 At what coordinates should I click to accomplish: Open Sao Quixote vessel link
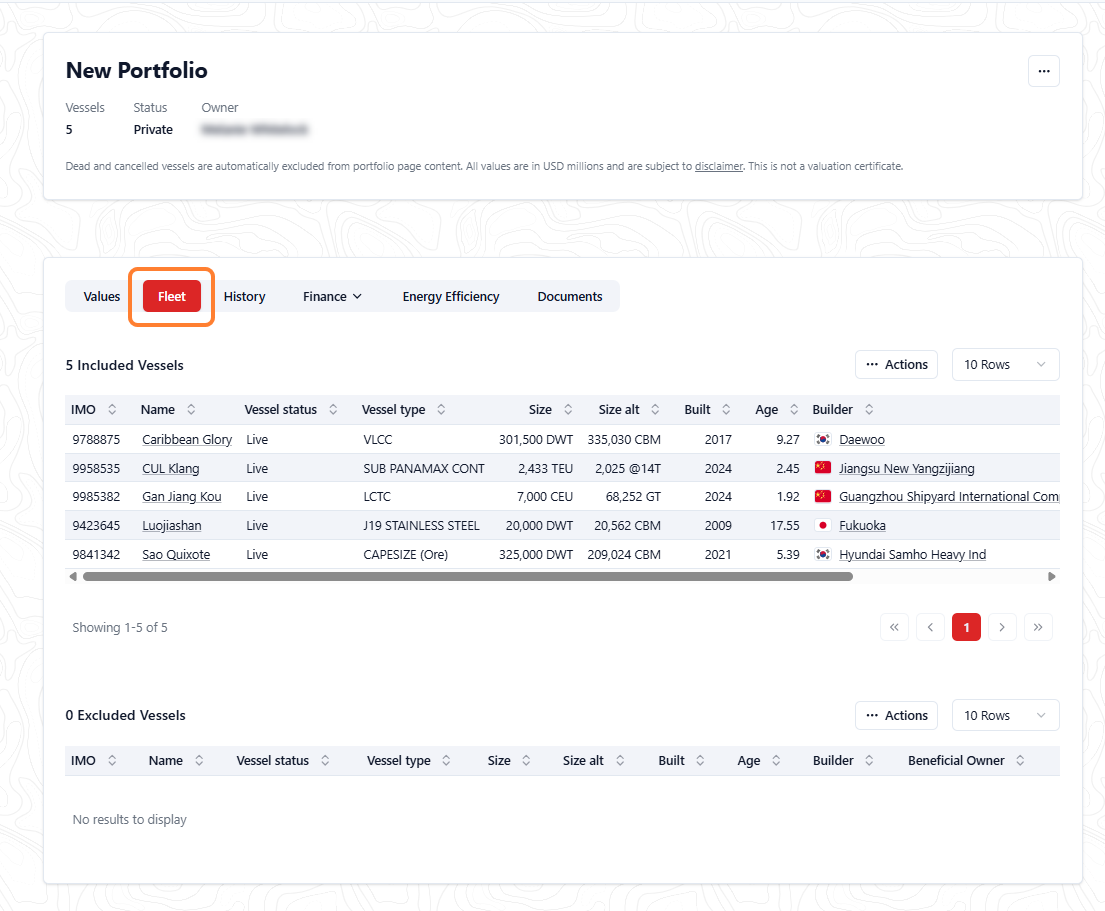[x=176, y=554]
